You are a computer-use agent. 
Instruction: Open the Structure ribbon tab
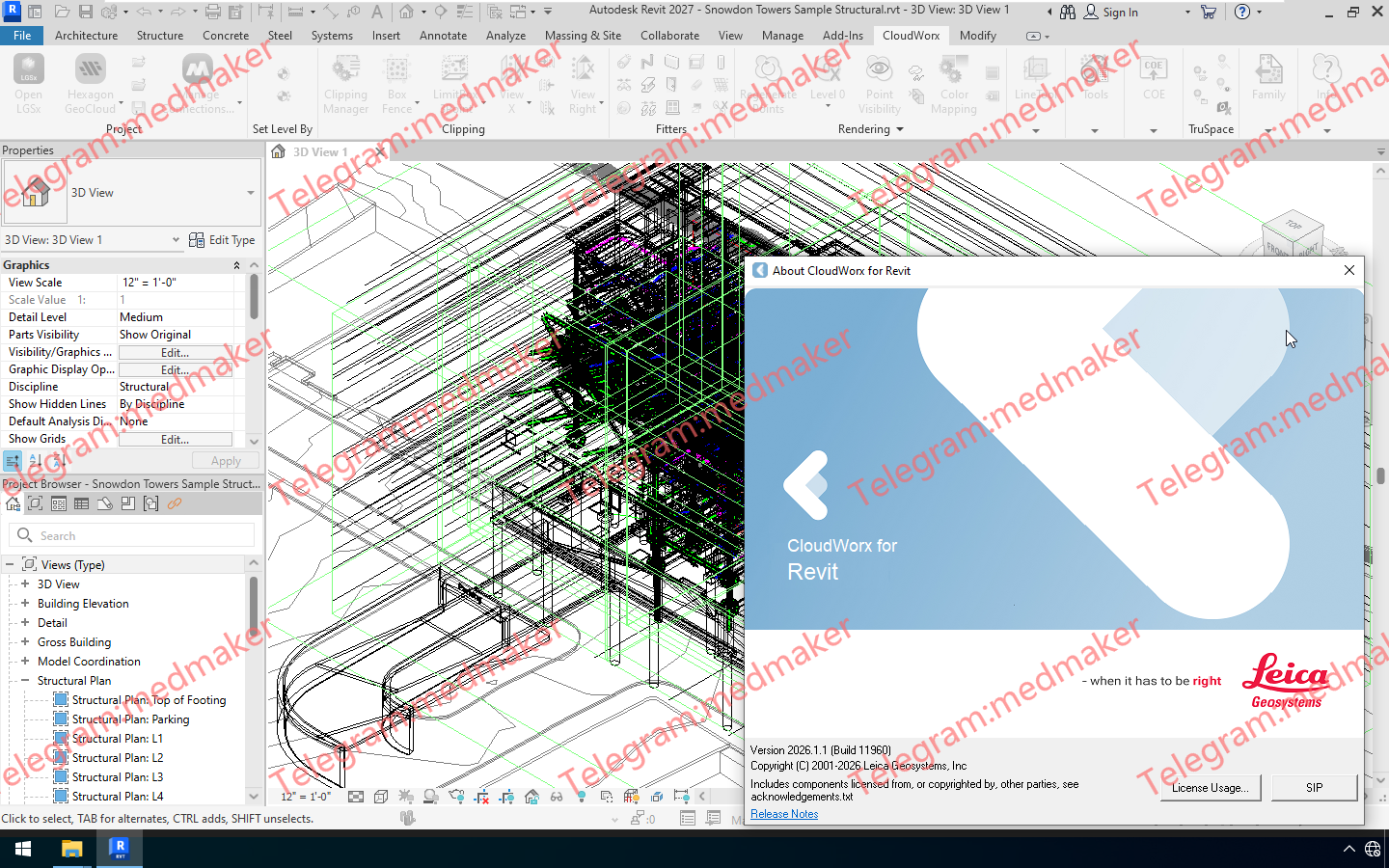pyautogui.click(x=160, y=35)
